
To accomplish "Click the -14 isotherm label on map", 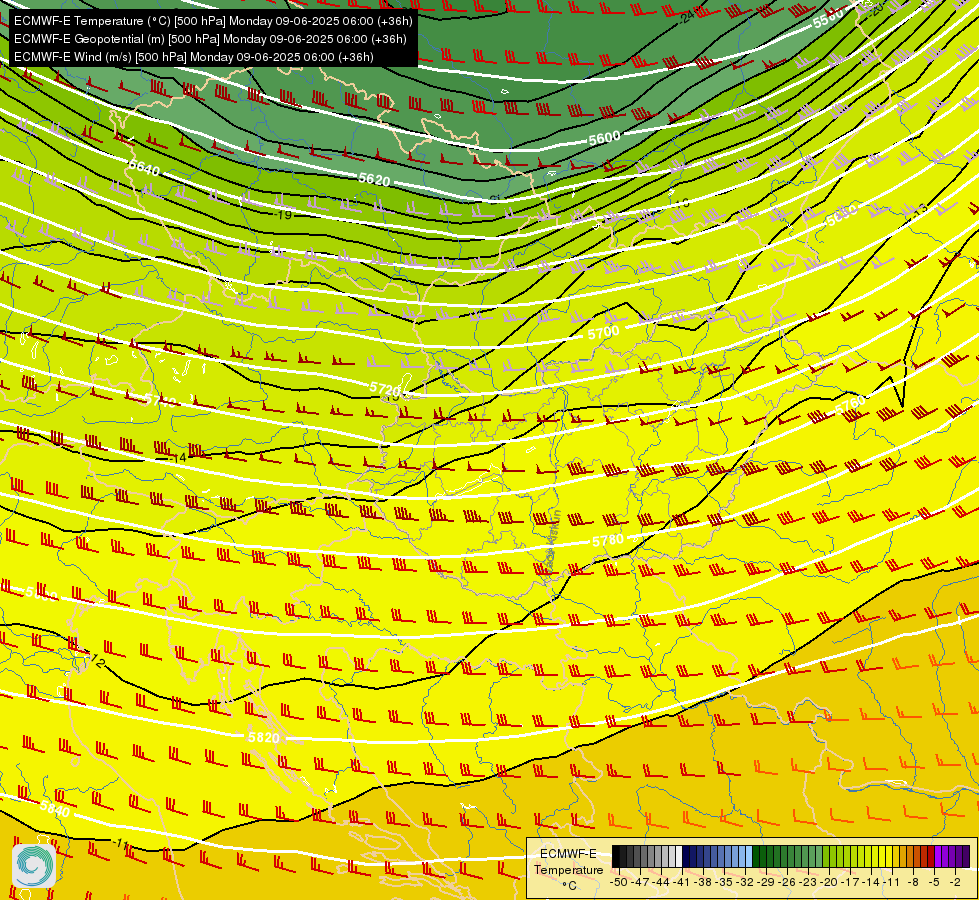I will point(179,458).
